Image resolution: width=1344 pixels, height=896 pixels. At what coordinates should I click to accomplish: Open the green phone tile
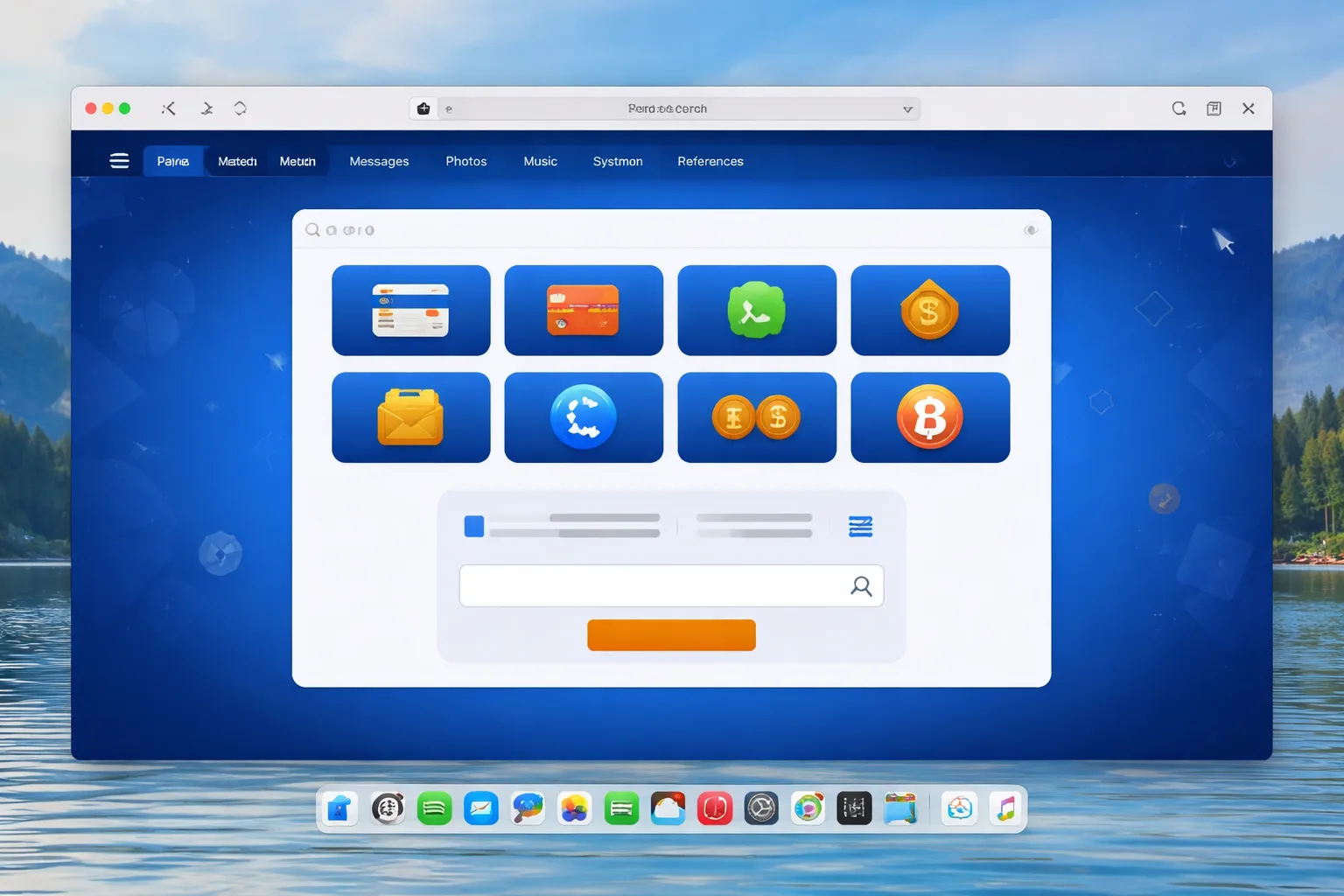[757, 311]
